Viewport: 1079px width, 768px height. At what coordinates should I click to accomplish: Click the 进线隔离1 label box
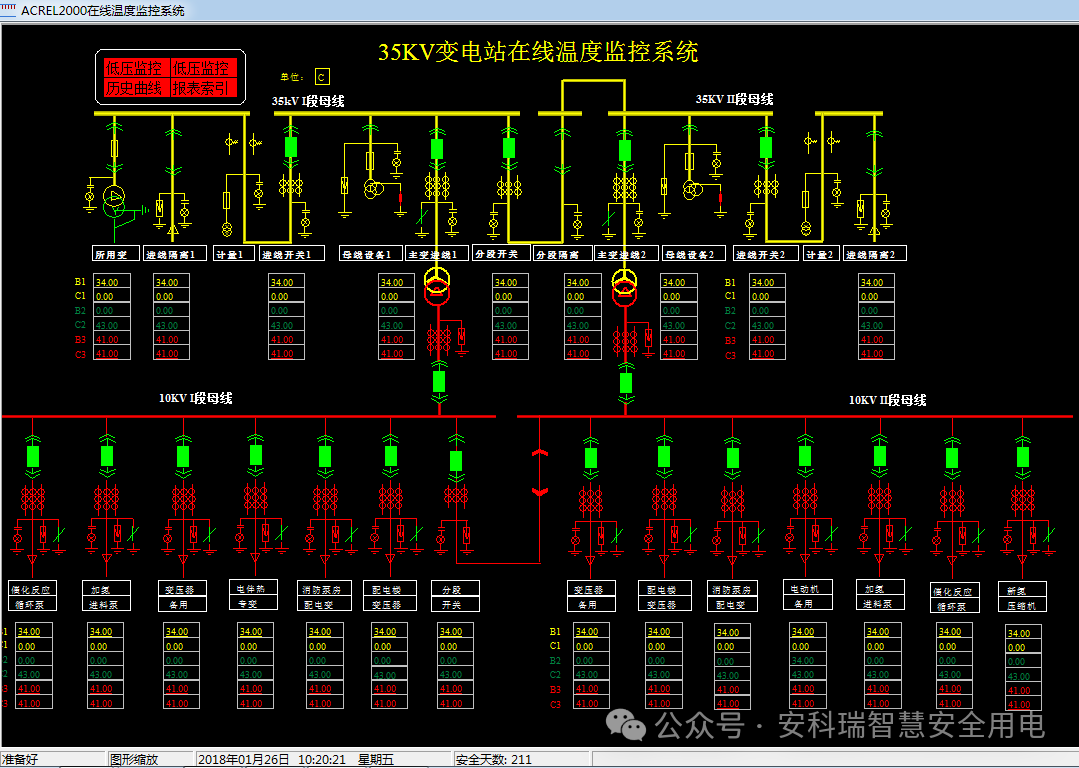(175, 253)
